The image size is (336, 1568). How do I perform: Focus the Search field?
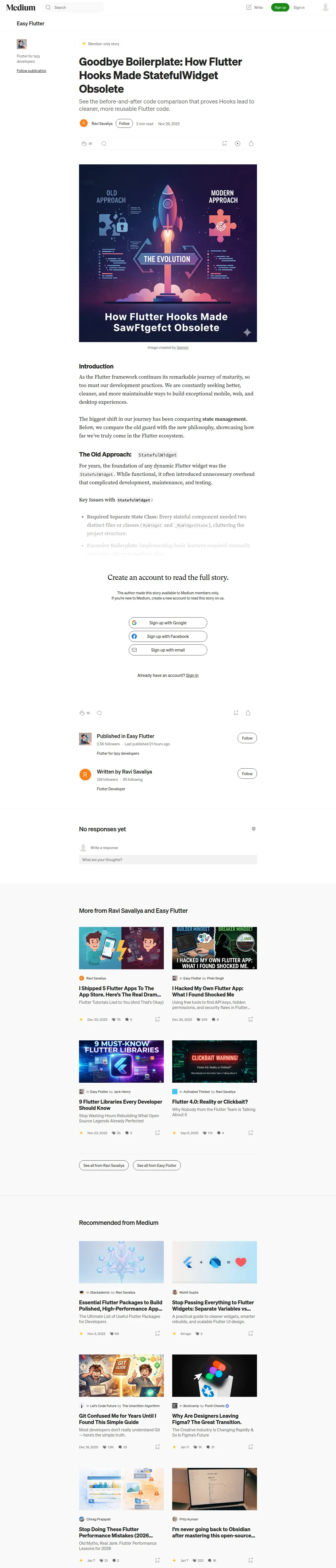73,7
